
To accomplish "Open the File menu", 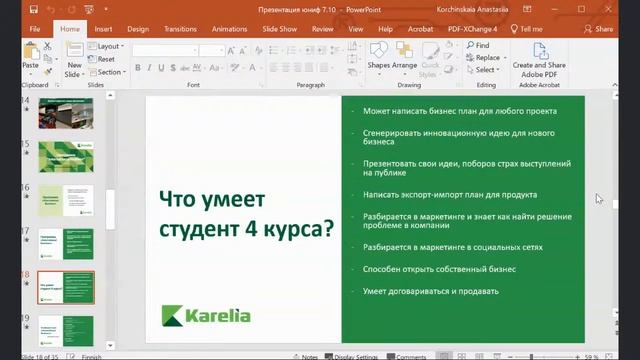I will (x=35, y=29).
